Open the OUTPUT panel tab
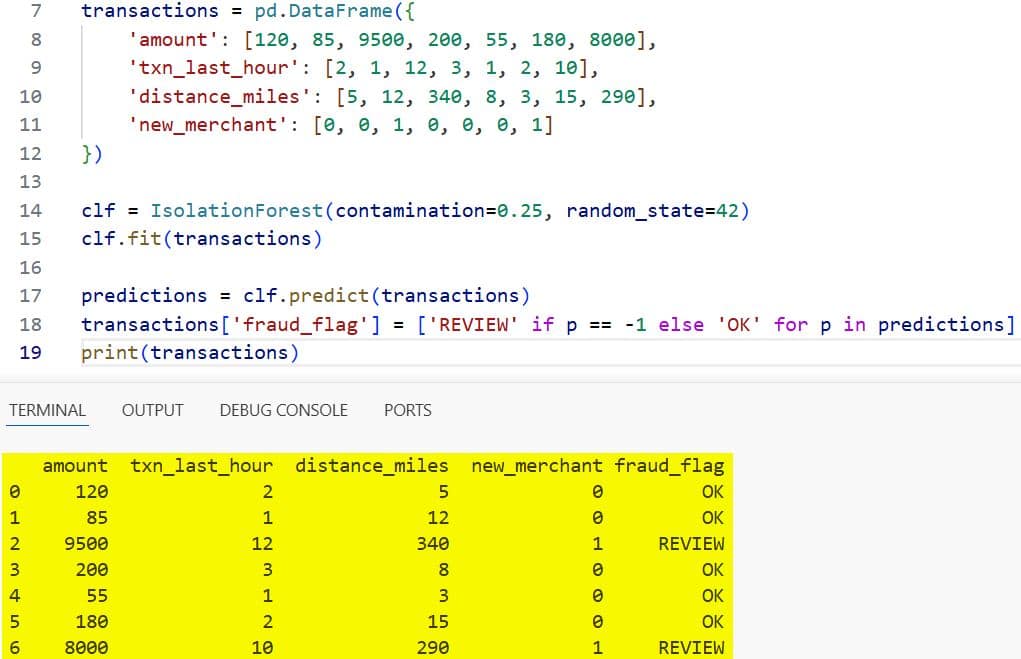1021x659 pixels. tap(153, 410)
